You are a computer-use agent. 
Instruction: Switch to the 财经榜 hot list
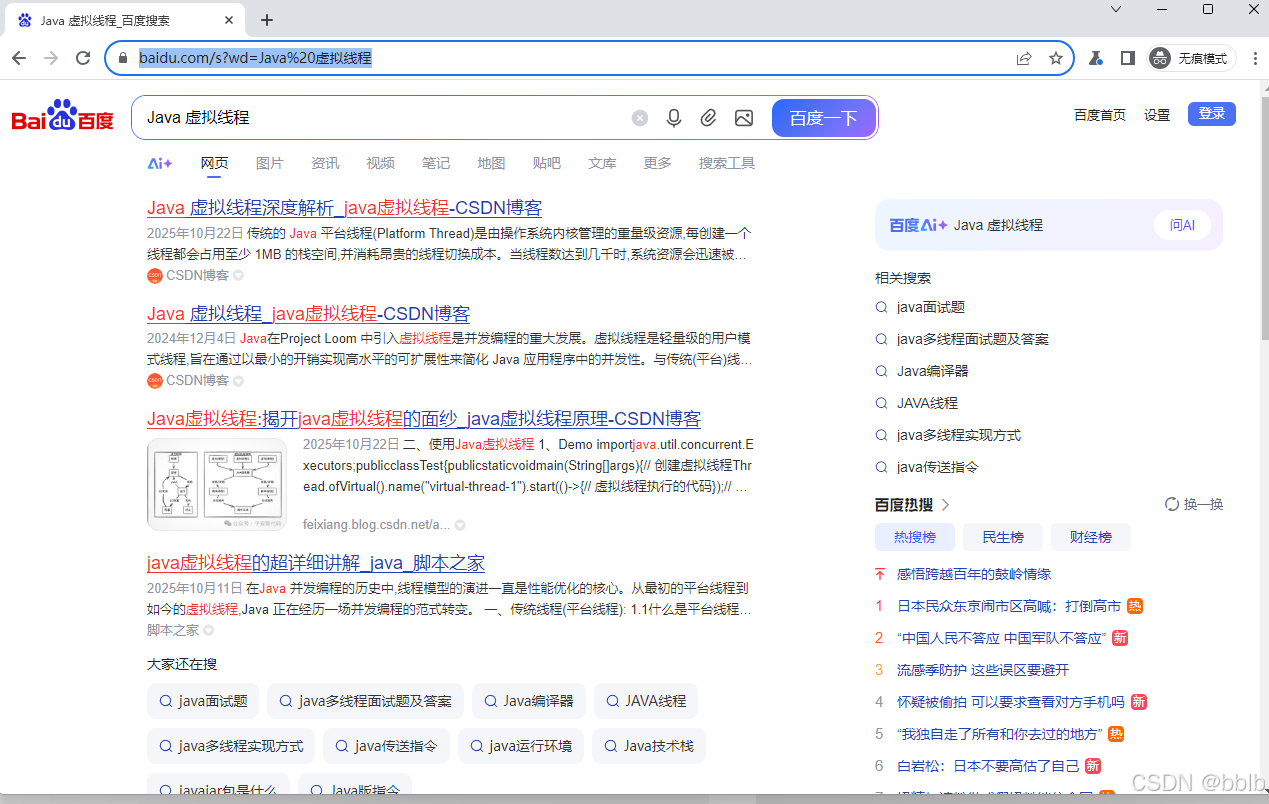[x=1090, y=536]
